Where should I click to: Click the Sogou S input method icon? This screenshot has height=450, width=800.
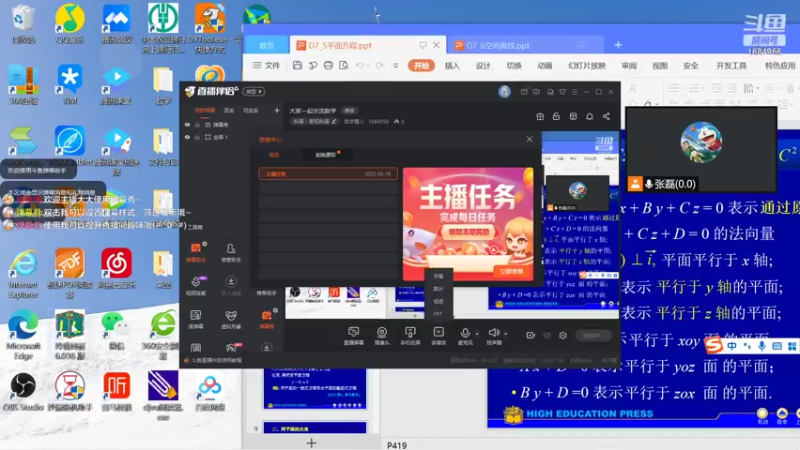pyautogui.click(x=713, y=346)
